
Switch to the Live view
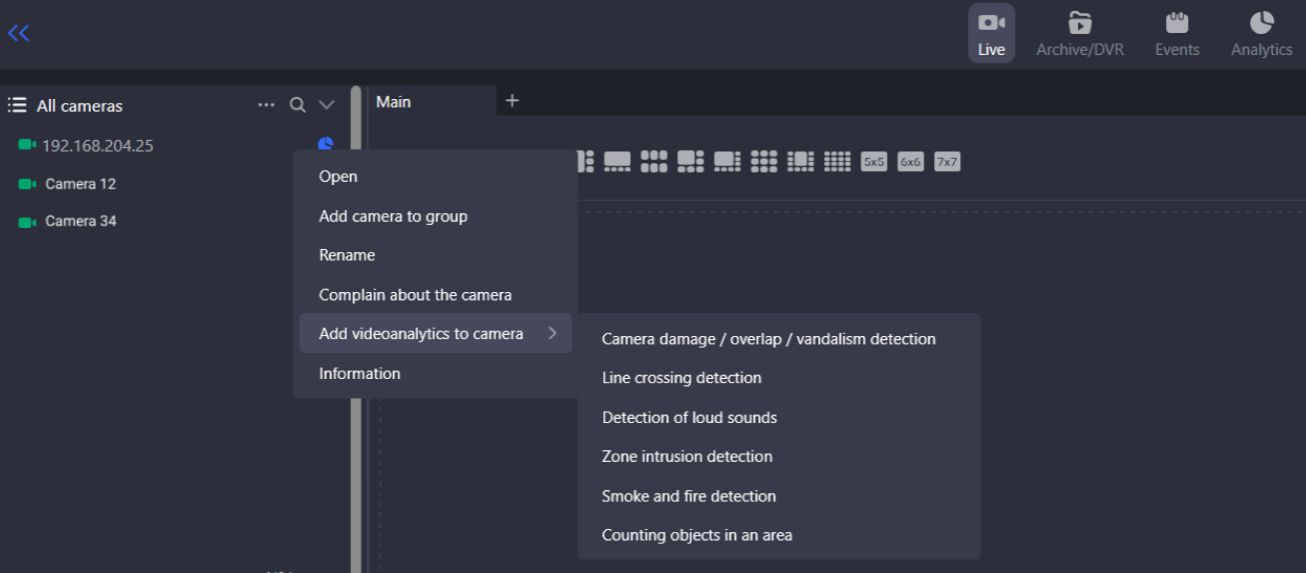coord(991,33)
